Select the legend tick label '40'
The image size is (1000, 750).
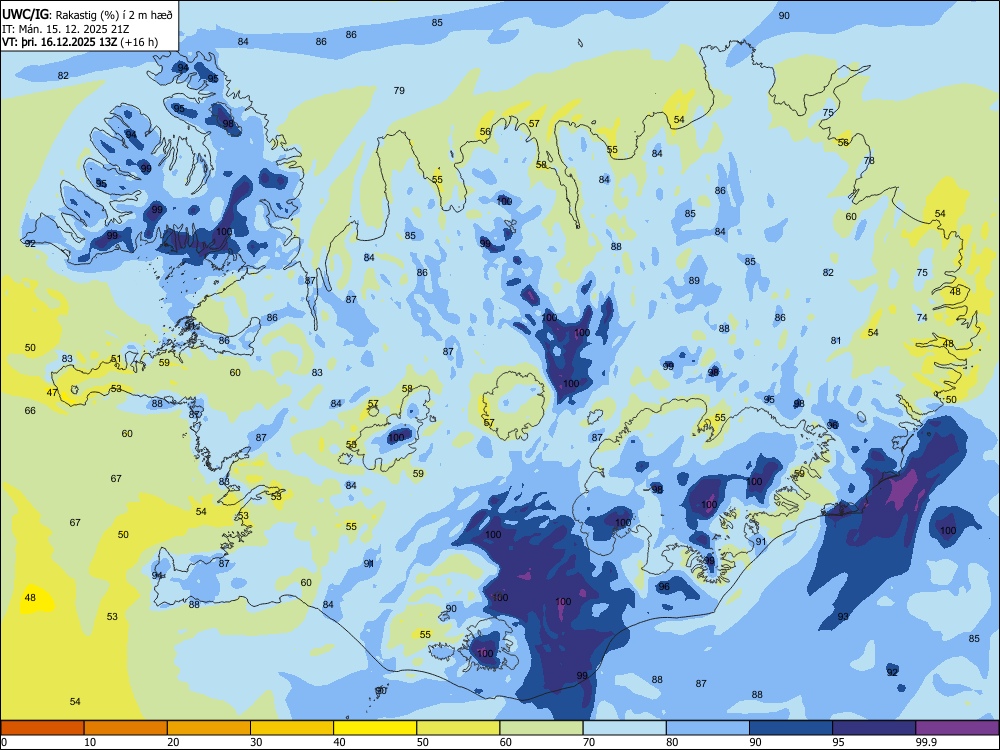(339, 742)
